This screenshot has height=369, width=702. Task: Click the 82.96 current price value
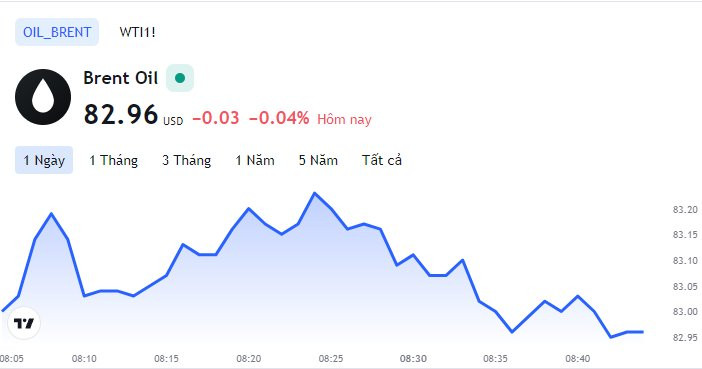pyautogui.click(x=121, y=114)
